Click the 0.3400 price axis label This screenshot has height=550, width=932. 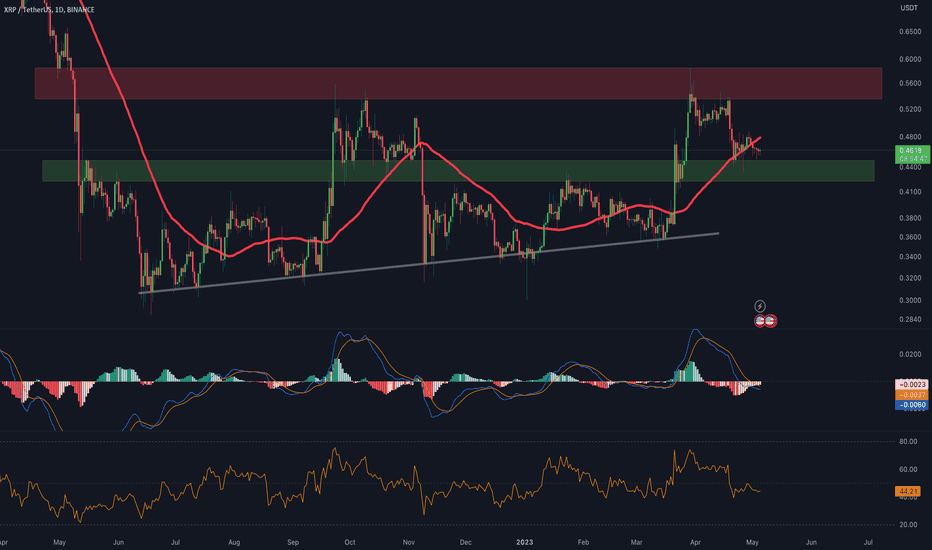coord(910,257)
